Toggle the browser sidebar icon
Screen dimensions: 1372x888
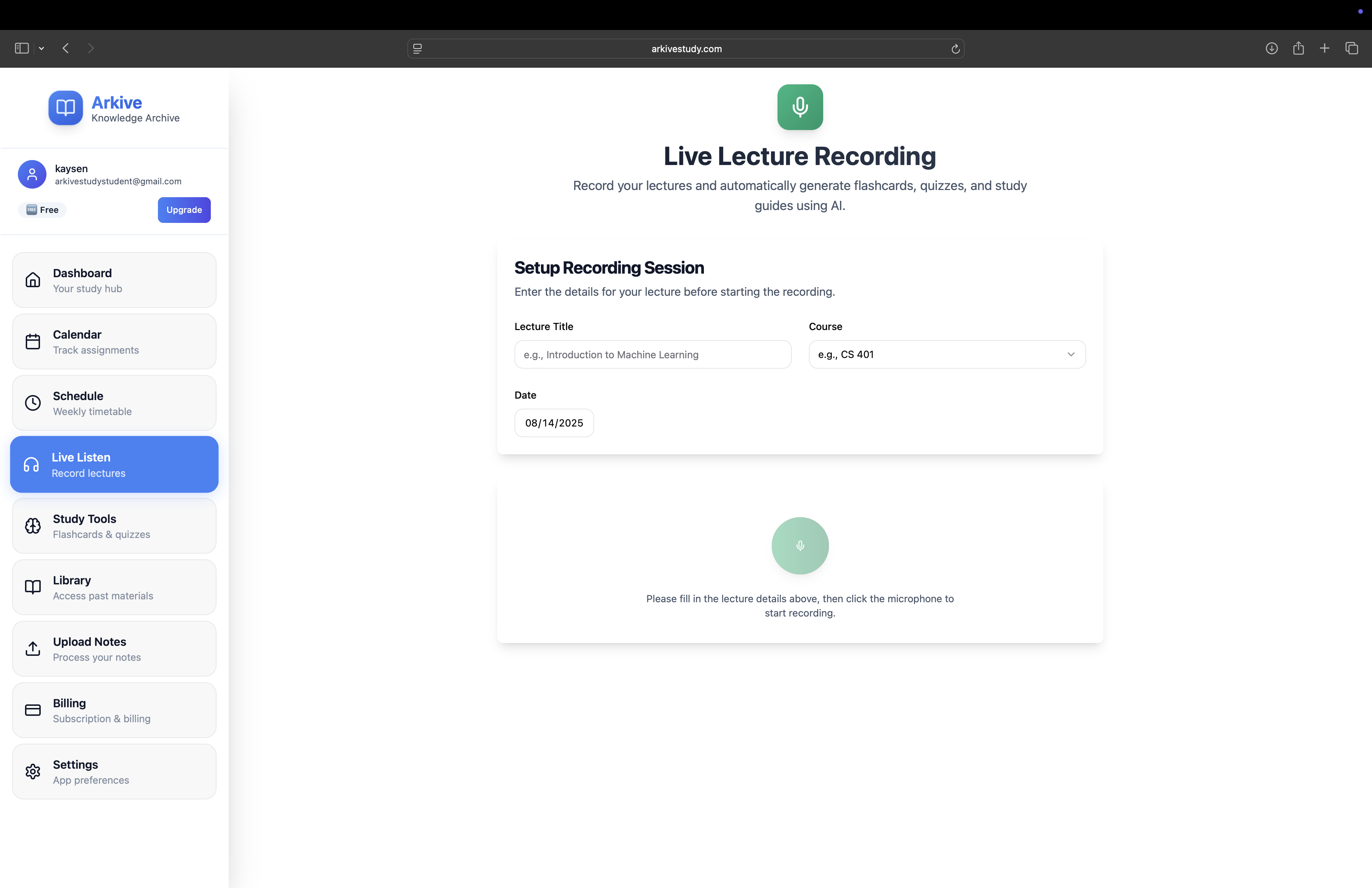(22, 49)
